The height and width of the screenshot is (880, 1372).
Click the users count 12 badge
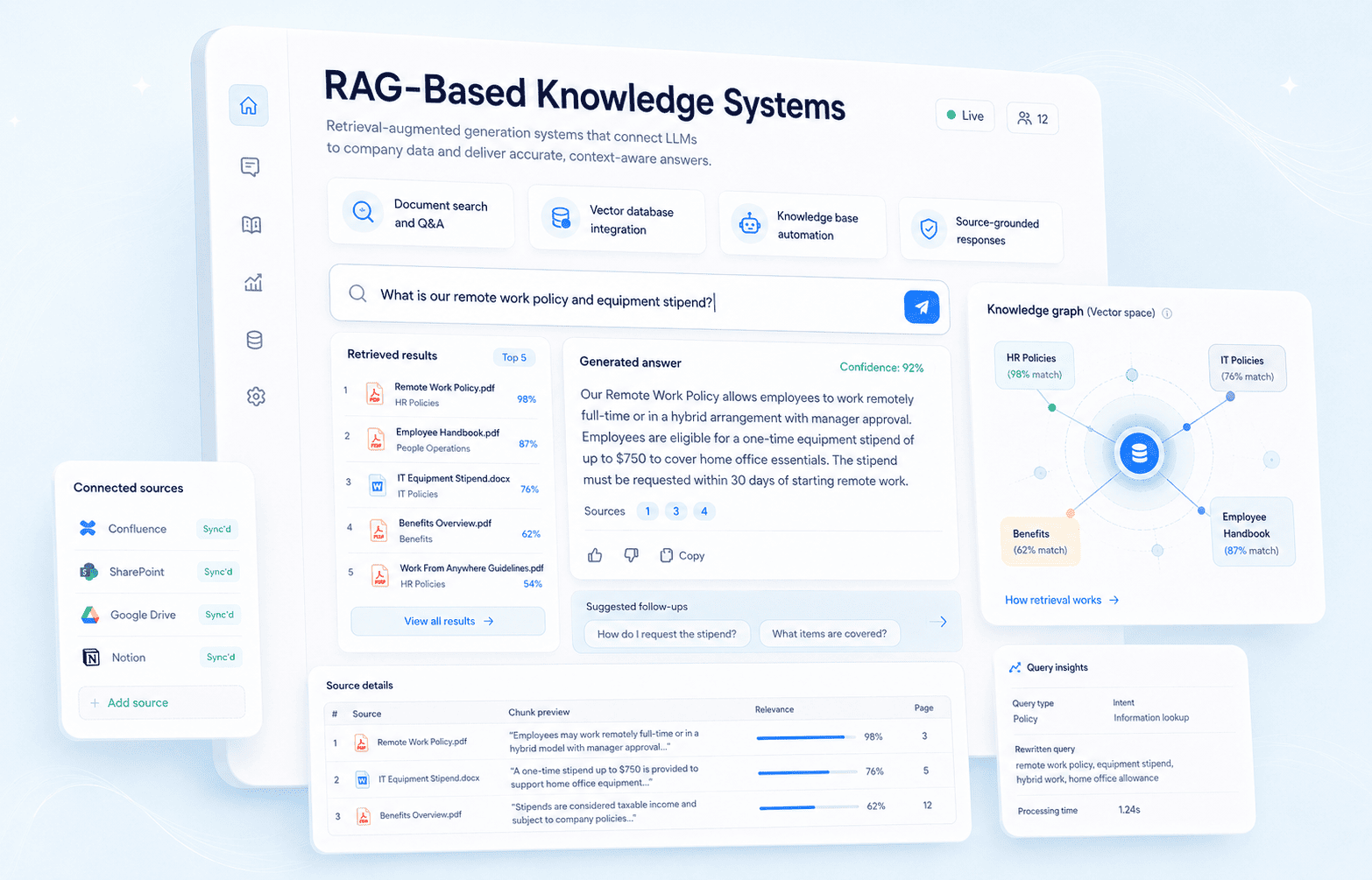tap(1033, 119)
